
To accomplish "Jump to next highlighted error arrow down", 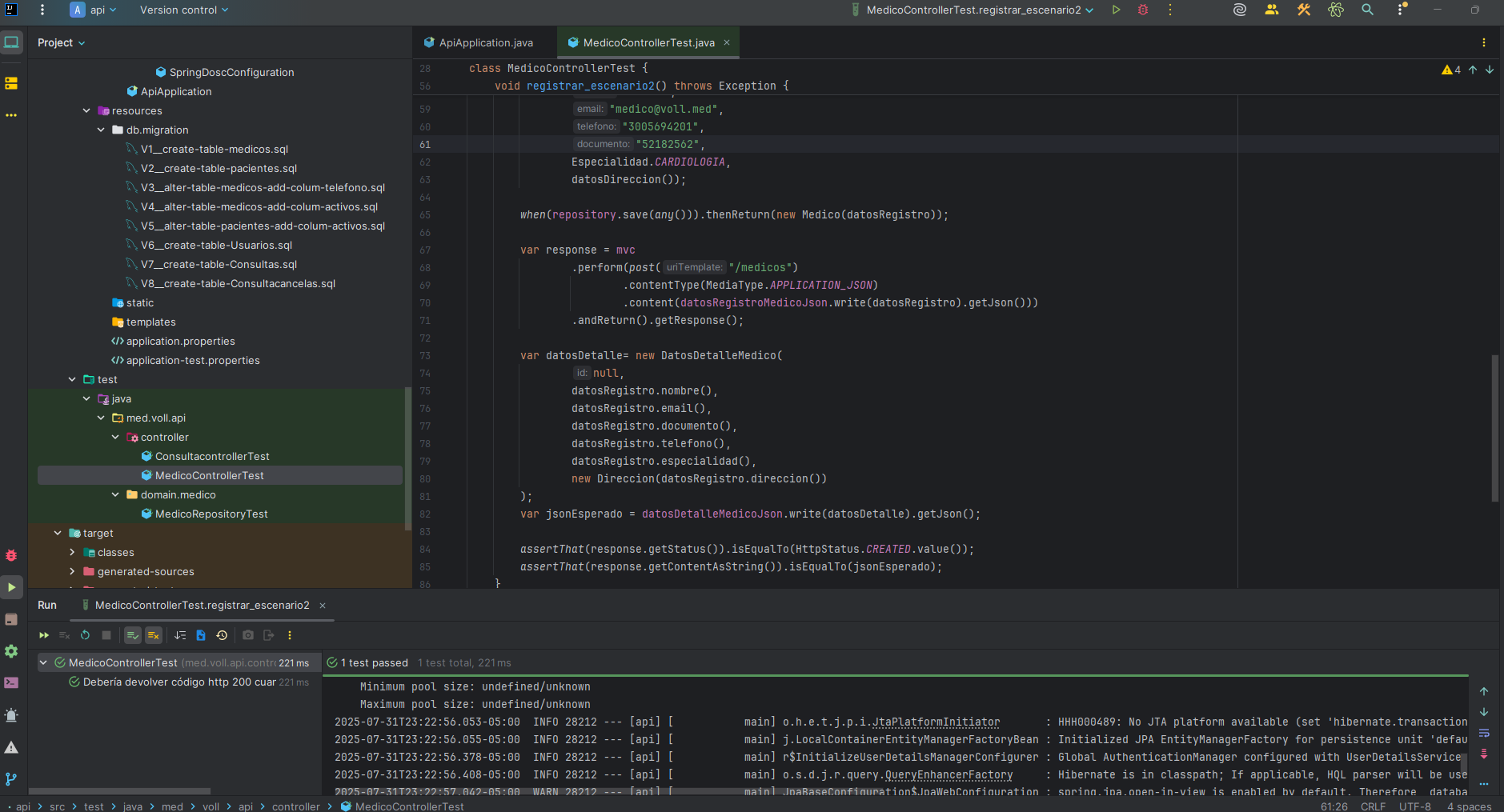I will (1490, 70).
